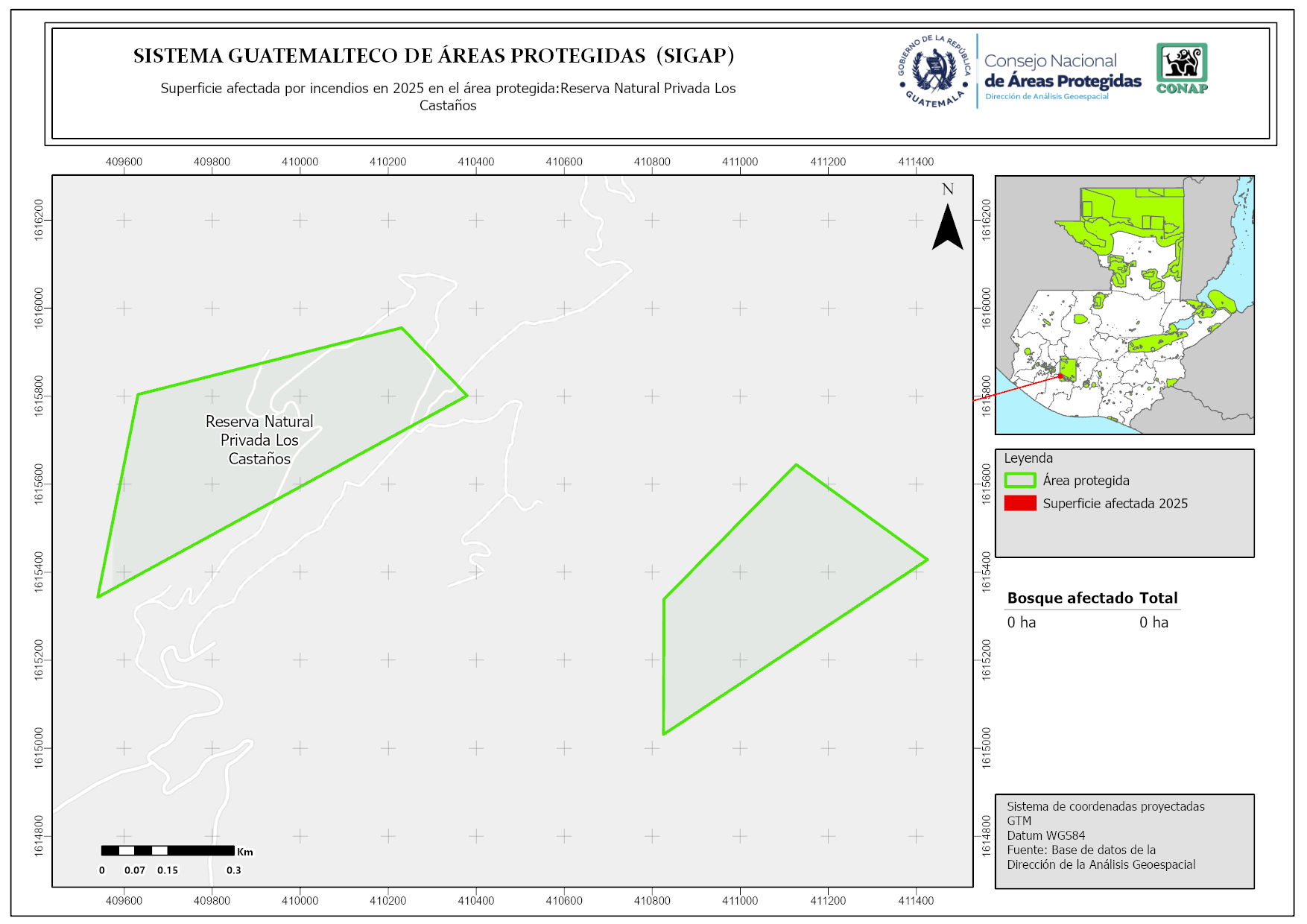Click the red Superficie afectada 2025 swatch

point(1019,504)
